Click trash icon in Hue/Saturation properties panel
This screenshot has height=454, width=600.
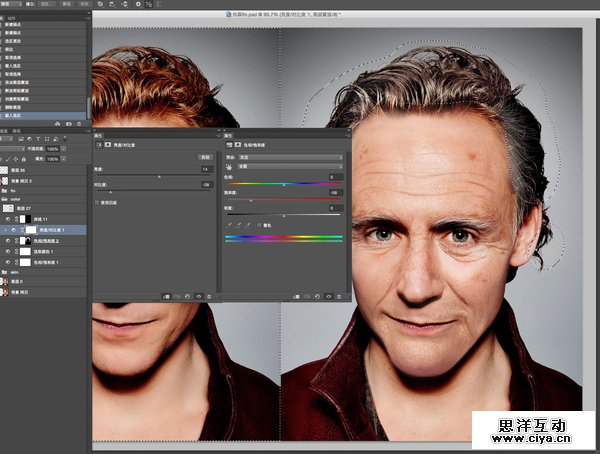click(x=339, y=296)
